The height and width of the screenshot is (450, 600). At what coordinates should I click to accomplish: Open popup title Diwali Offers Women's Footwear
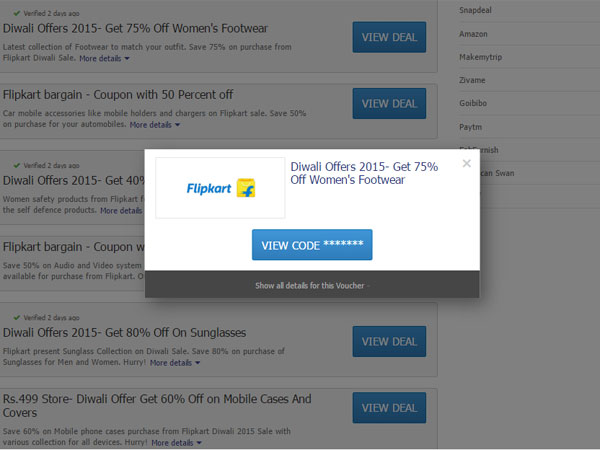[363, 173]
